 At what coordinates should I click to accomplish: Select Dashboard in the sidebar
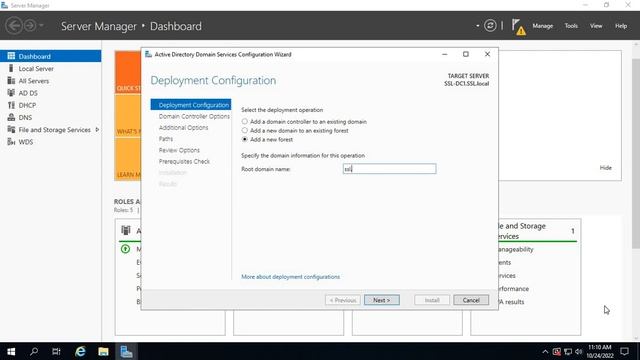click(51, 56)
